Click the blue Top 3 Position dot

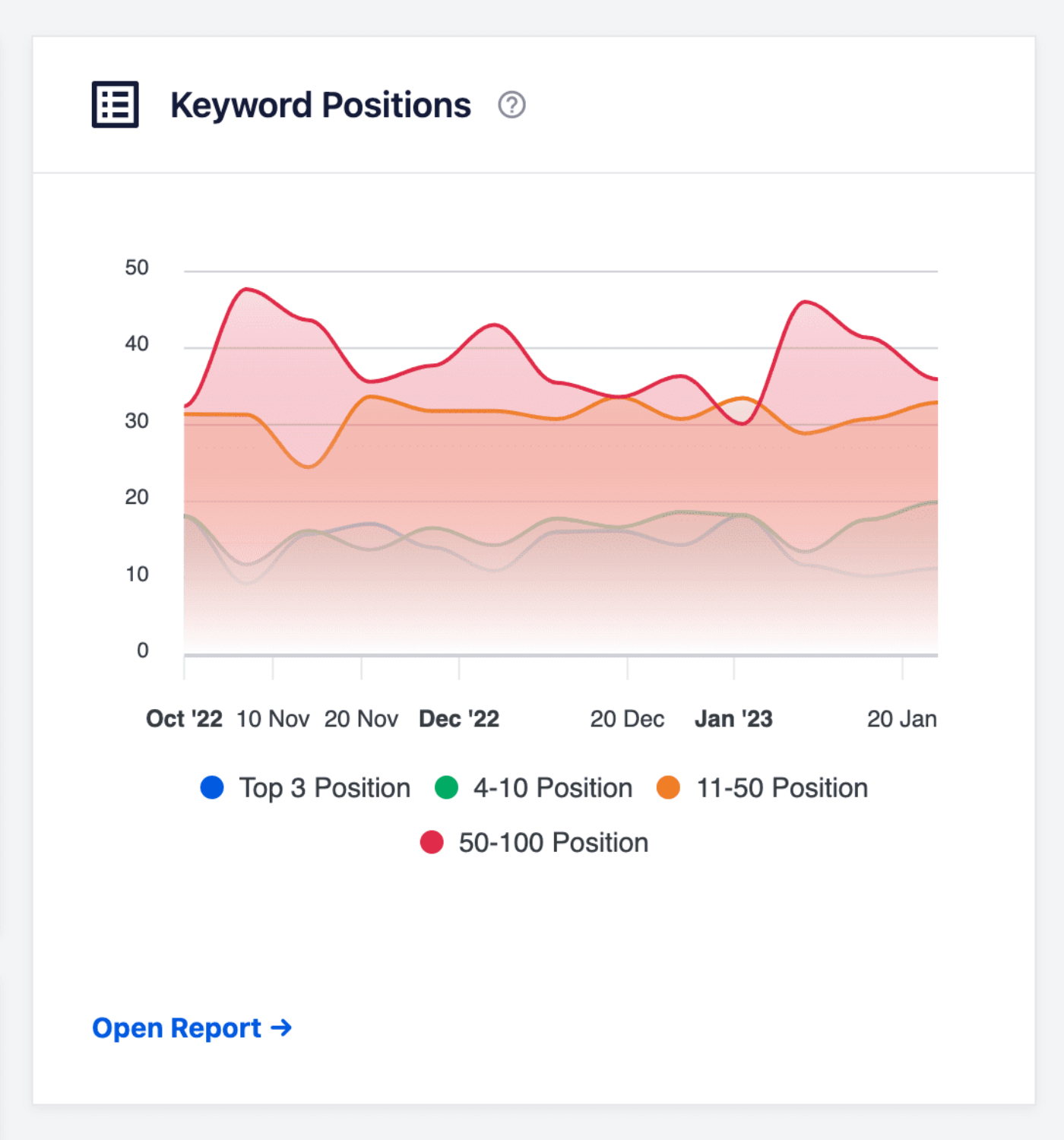(212, 787)
